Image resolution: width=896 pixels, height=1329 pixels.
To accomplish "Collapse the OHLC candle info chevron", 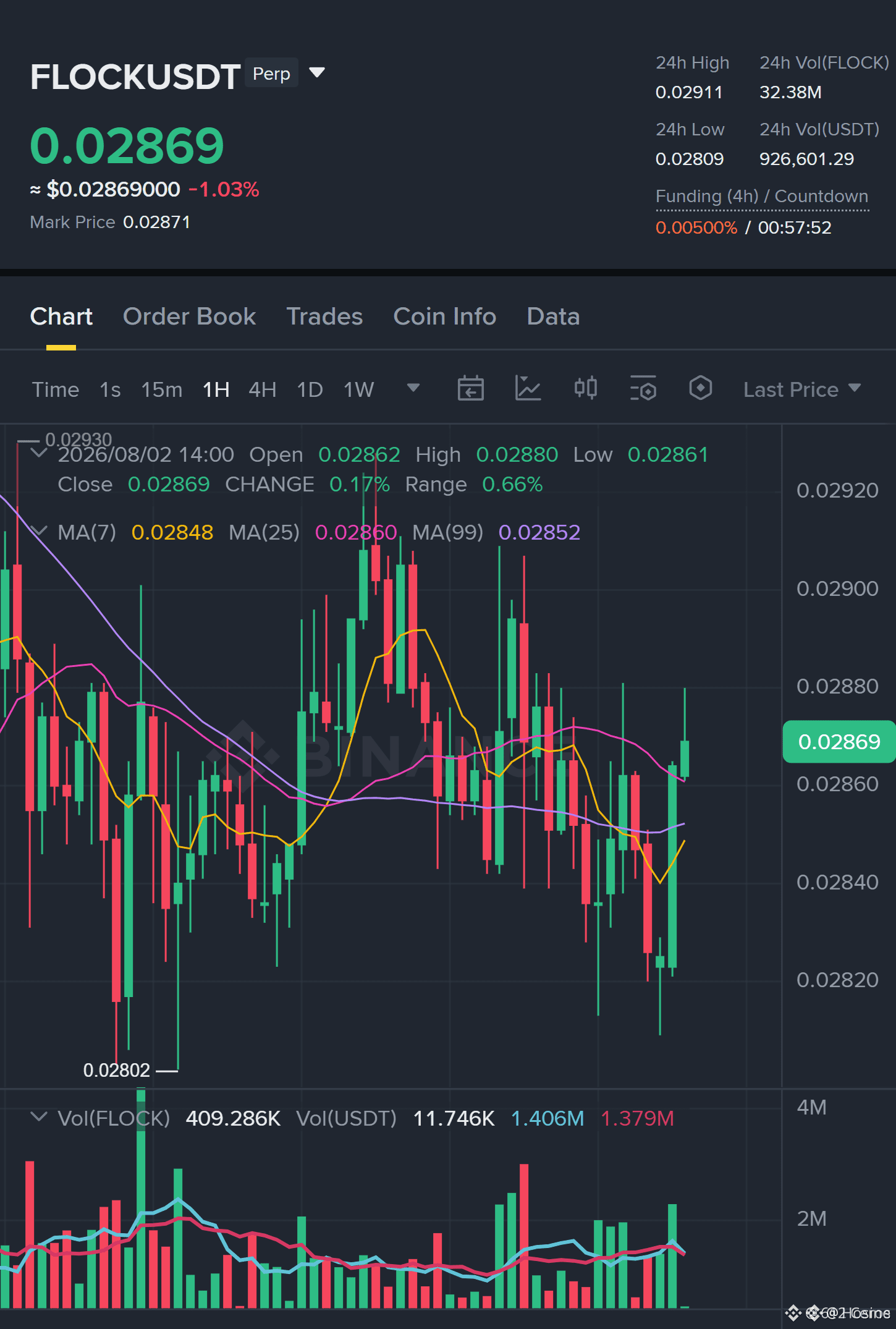I will (39, 453).
